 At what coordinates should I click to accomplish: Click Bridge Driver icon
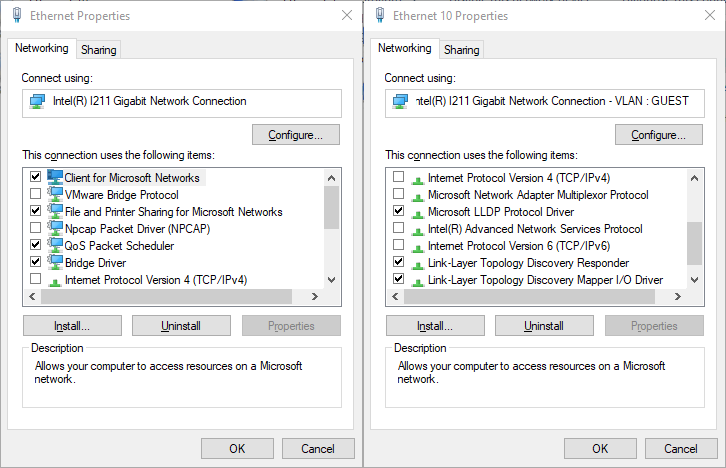click(x=55, y=262)
